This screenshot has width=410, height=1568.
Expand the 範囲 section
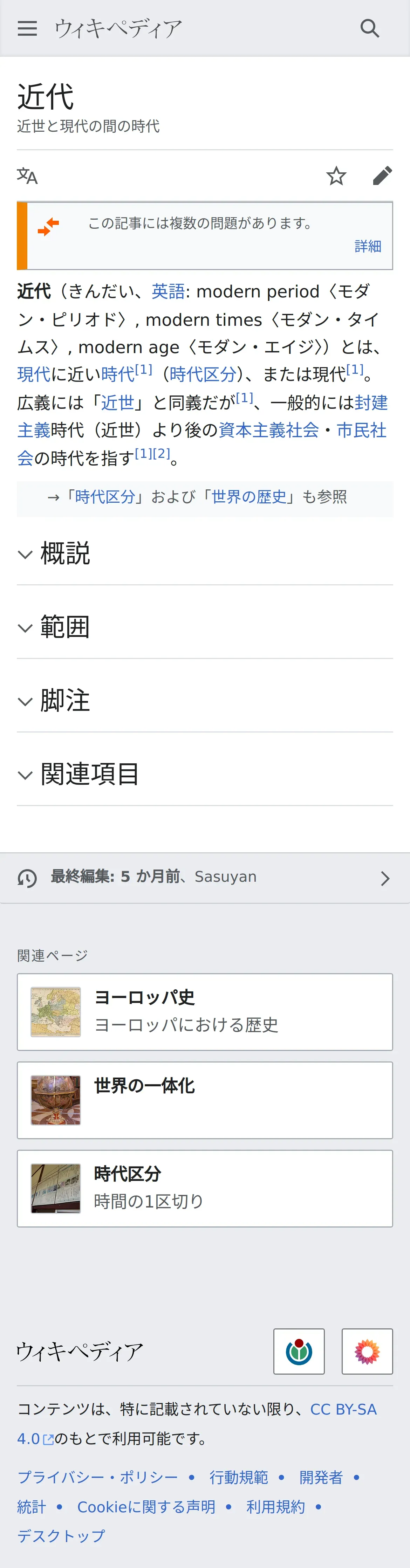point(65,627)
